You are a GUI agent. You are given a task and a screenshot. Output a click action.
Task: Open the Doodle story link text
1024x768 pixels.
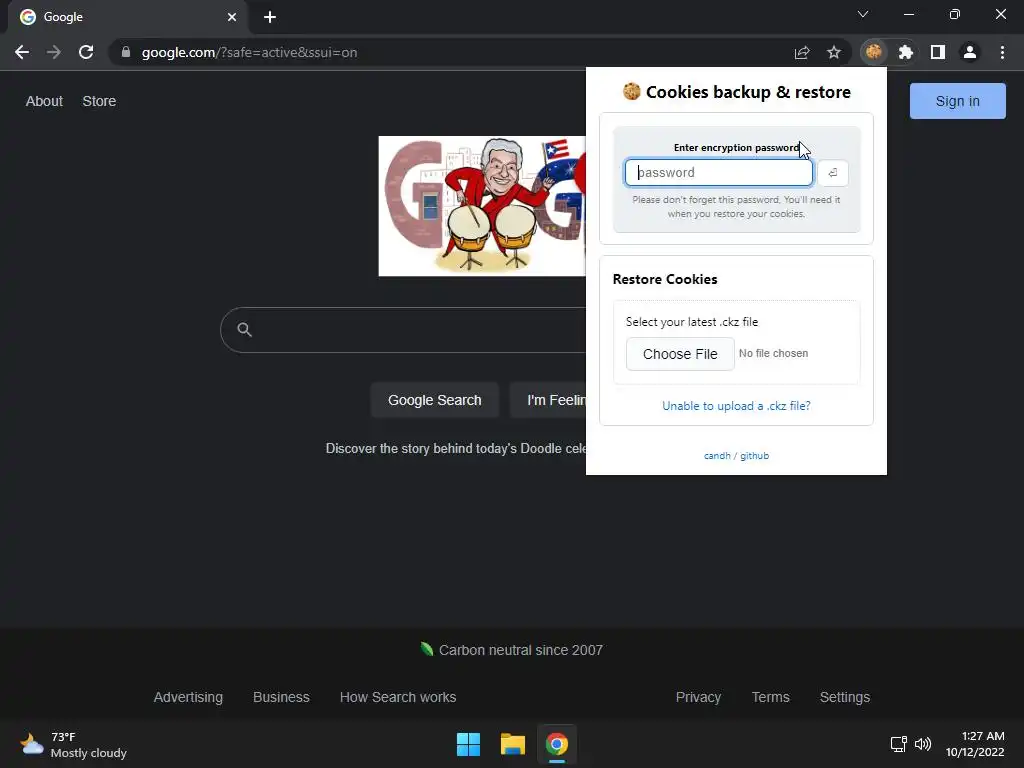point(456,449)
